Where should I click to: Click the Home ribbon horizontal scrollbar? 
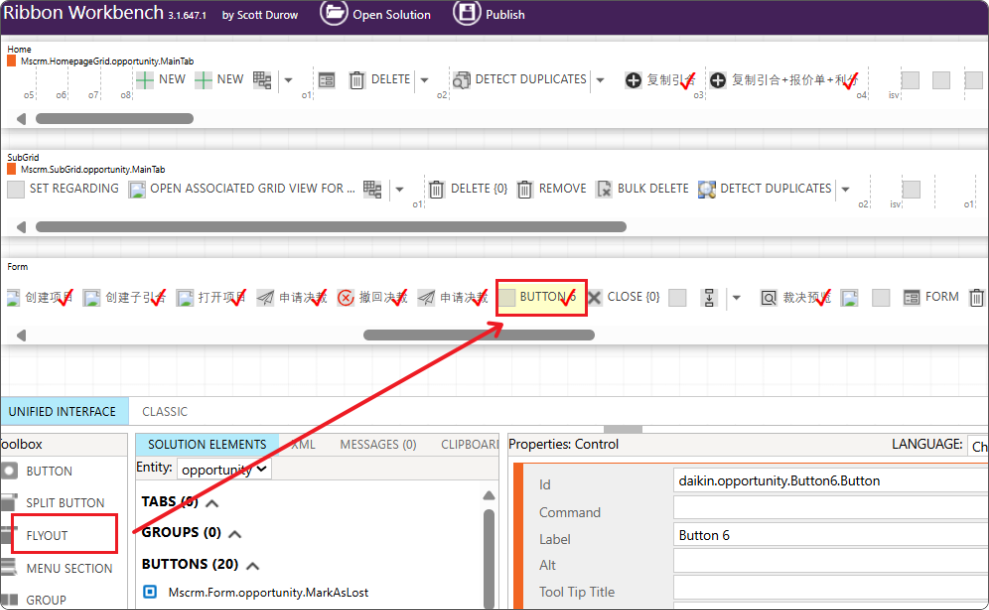[115, 119]
